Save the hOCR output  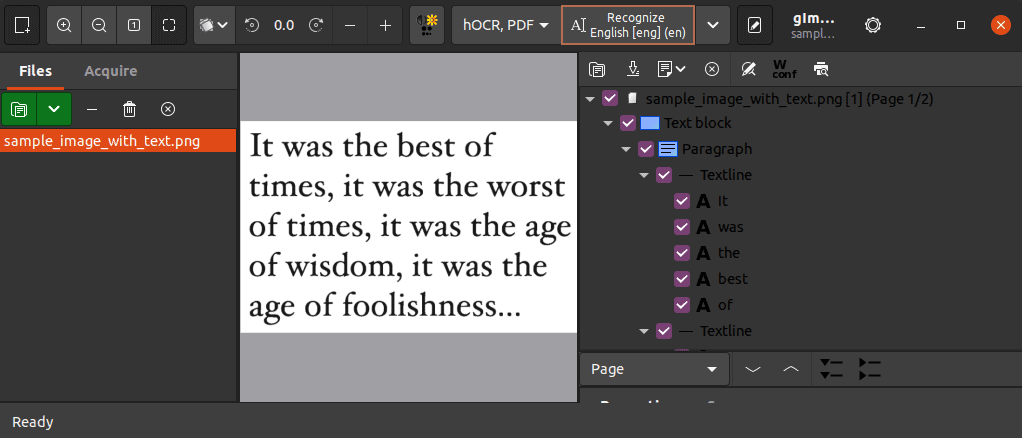point(632,69)
